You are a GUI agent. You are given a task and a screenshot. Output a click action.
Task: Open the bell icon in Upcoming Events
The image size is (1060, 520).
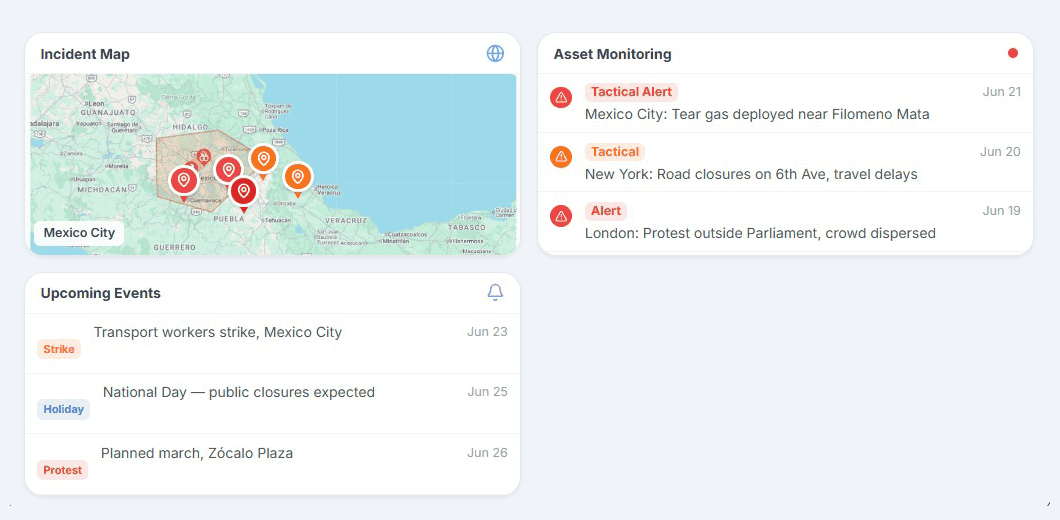[496, 292]
